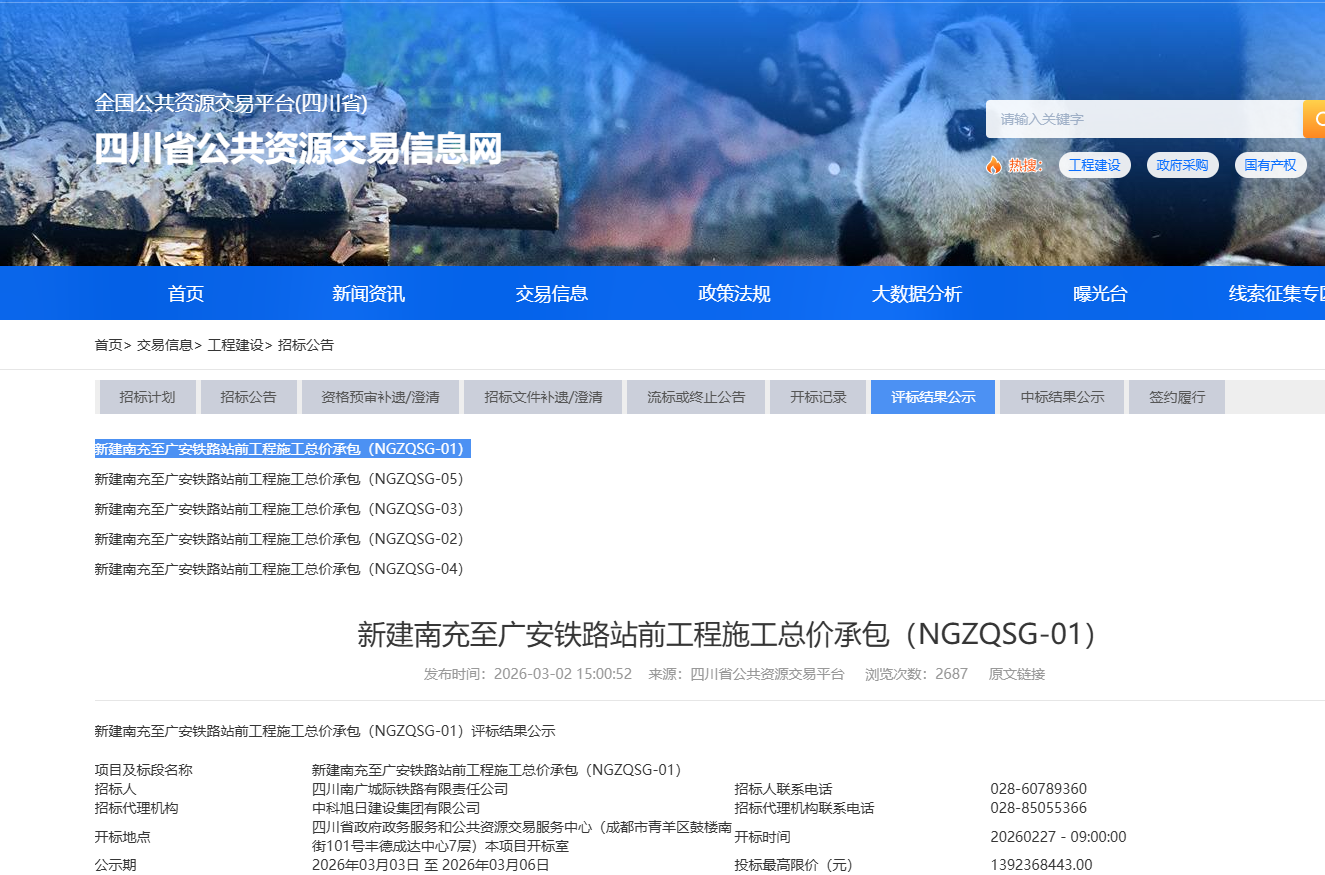Open the 流标或终止公告 tab
This screenshot has width=1325, height=875.
point(696,397)
